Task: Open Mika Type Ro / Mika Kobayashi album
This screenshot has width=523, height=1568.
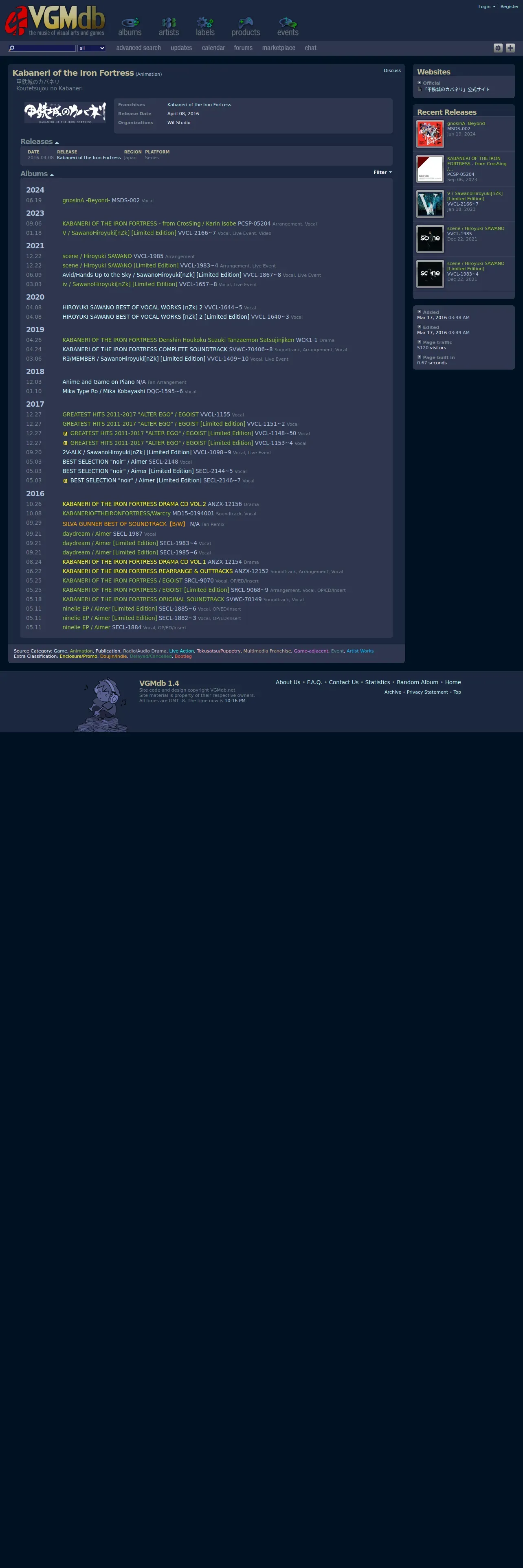Action: 103,392
